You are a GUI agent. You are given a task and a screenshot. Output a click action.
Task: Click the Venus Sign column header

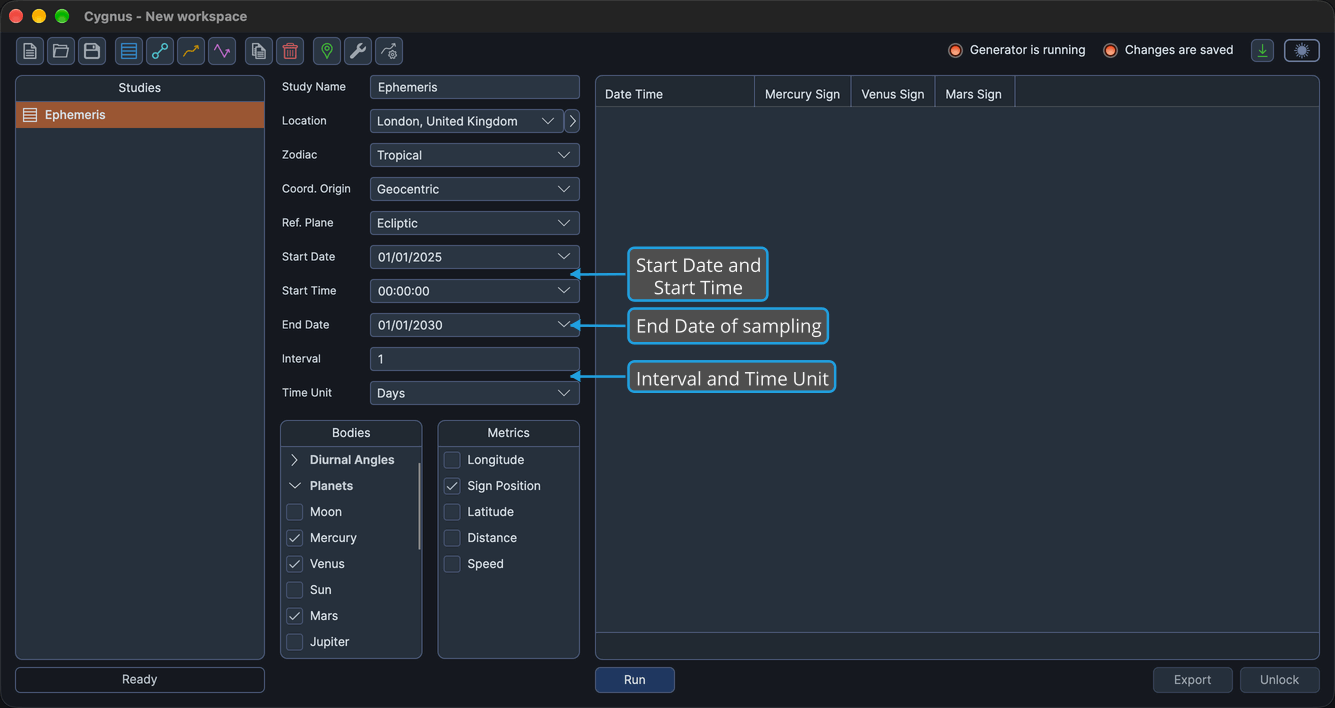click(x=893, y=94)
